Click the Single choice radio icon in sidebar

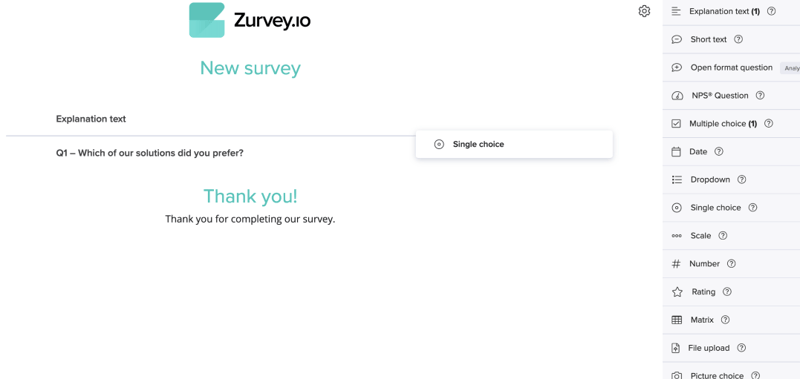tap(677, 208)
